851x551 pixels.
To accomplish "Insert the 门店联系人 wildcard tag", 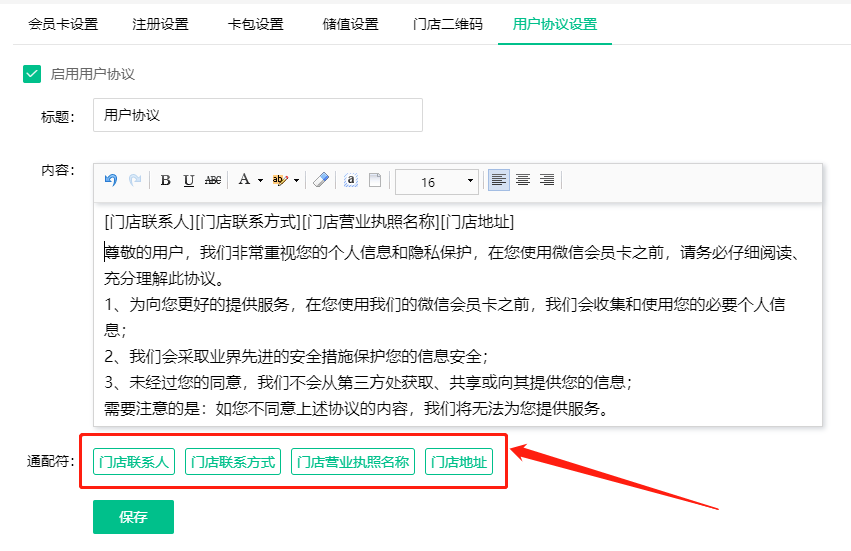I will click(x=134, y=462).
